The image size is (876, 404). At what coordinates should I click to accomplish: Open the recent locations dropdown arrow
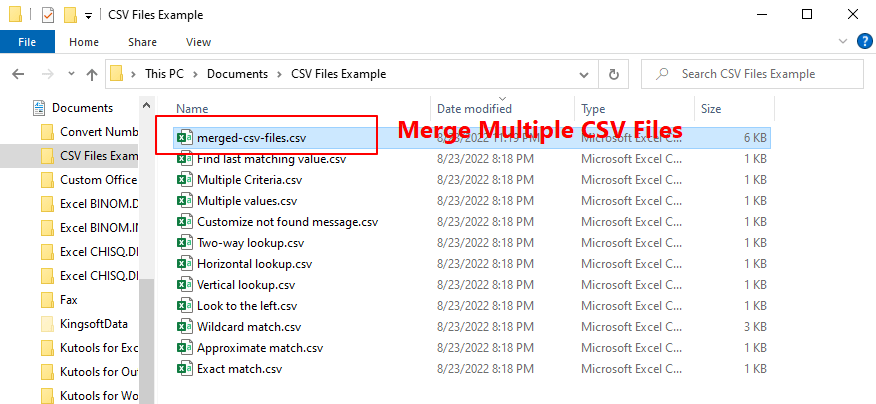pyautogui.click(x=69, y=74)
